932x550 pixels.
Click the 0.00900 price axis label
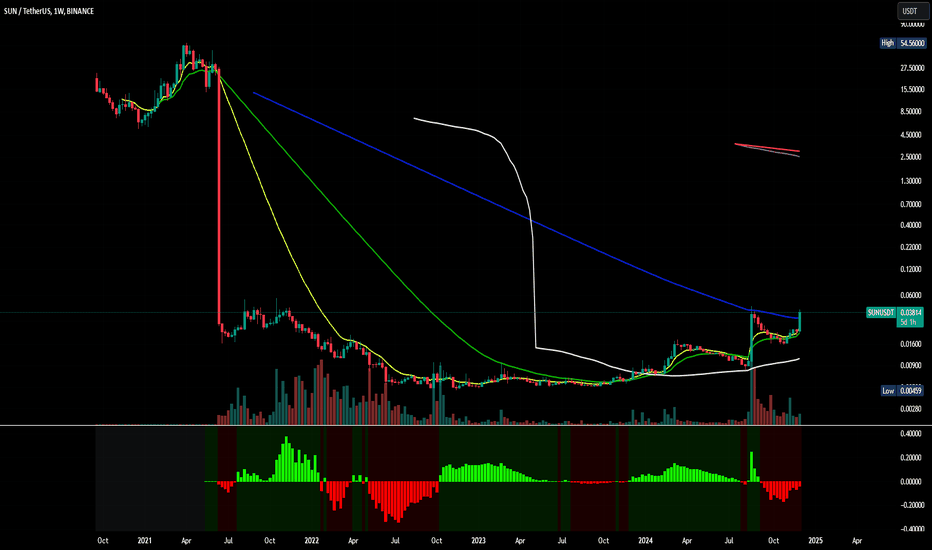tap(911, 366)
